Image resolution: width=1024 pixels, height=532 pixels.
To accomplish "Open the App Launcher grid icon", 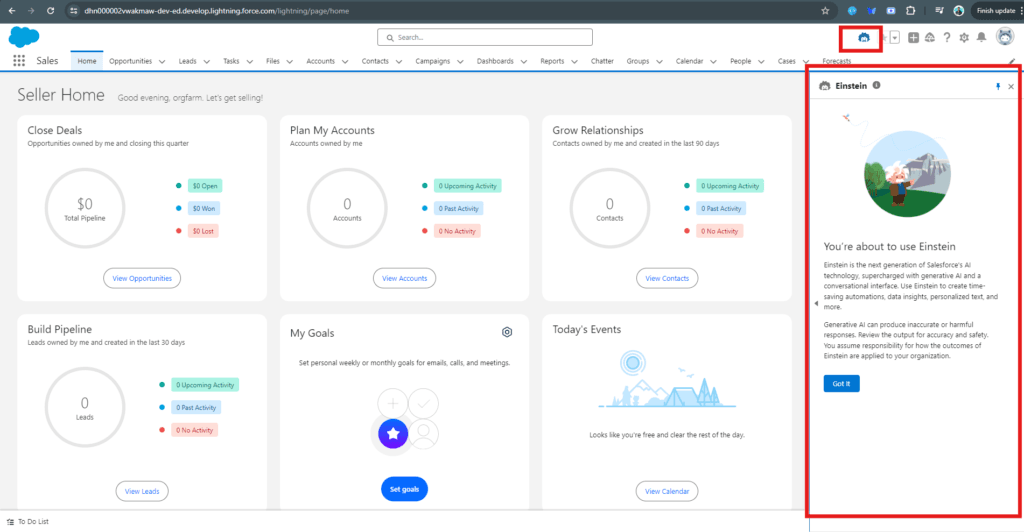I will [19, 61].
